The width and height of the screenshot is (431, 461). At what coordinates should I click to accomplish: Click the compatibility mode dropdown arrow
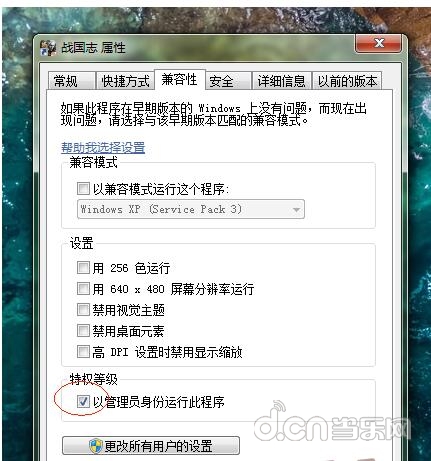(296, 210)
